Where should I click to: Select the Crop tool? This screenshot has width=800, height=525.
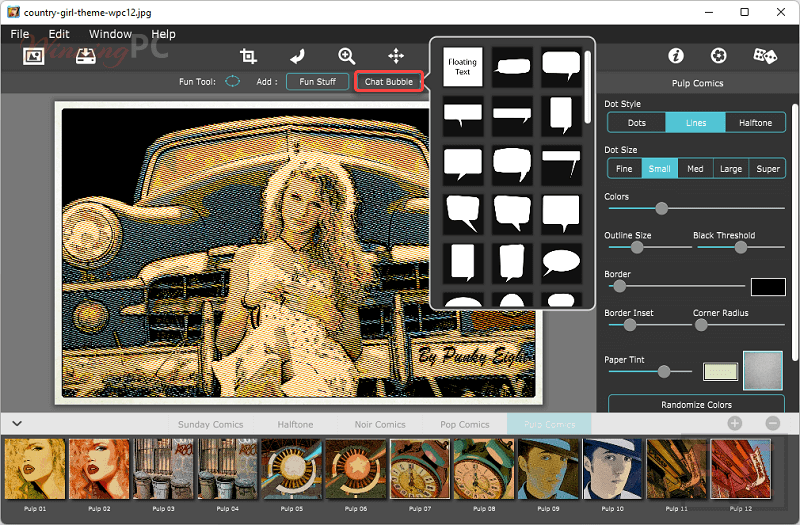tap(249, 56)
